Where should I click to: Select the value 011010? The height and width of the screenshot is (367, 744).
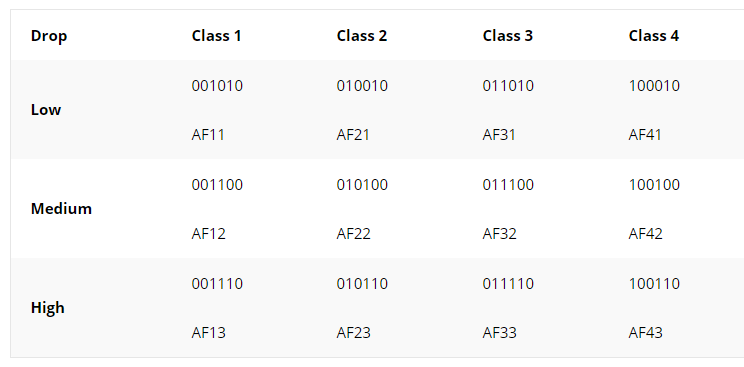tap(508, 86)
